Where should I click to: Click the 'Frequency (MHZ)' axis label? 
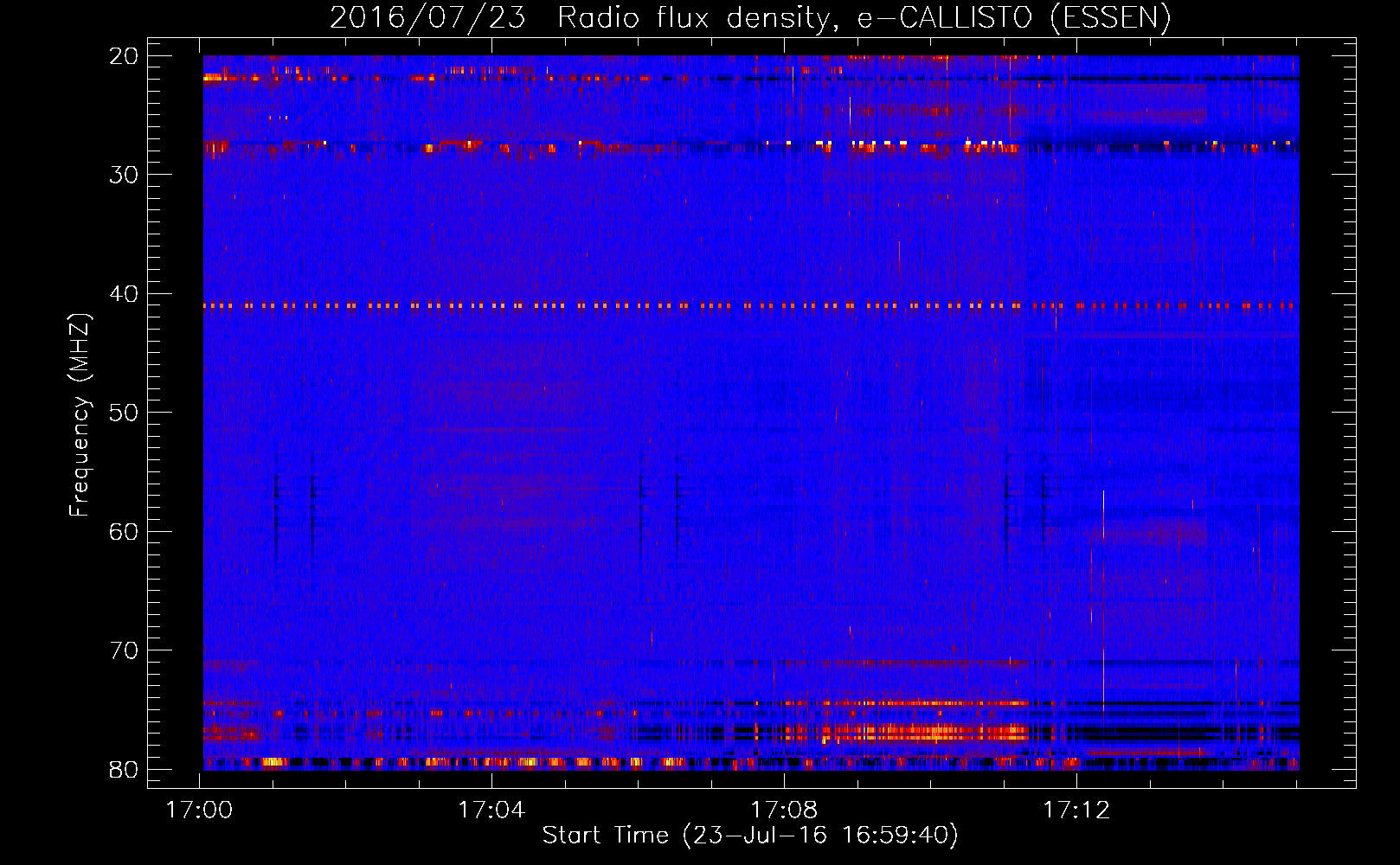pos(80,415)
